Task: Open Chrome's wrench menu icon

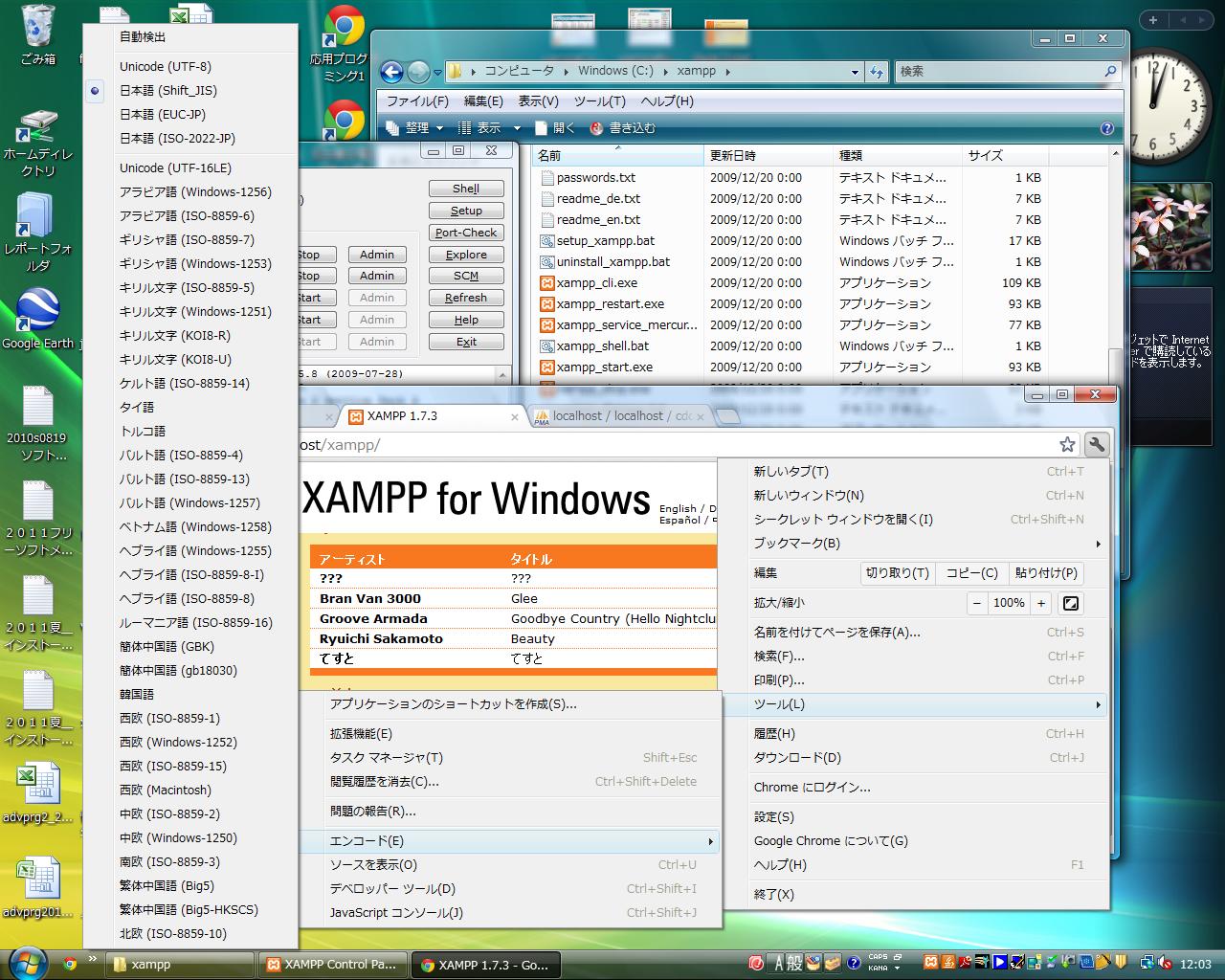Action: 1097,444
